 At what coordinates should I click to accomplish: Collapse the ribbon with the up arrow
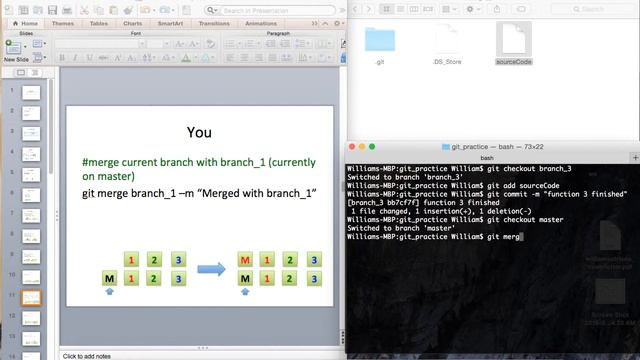click(325, 23)
